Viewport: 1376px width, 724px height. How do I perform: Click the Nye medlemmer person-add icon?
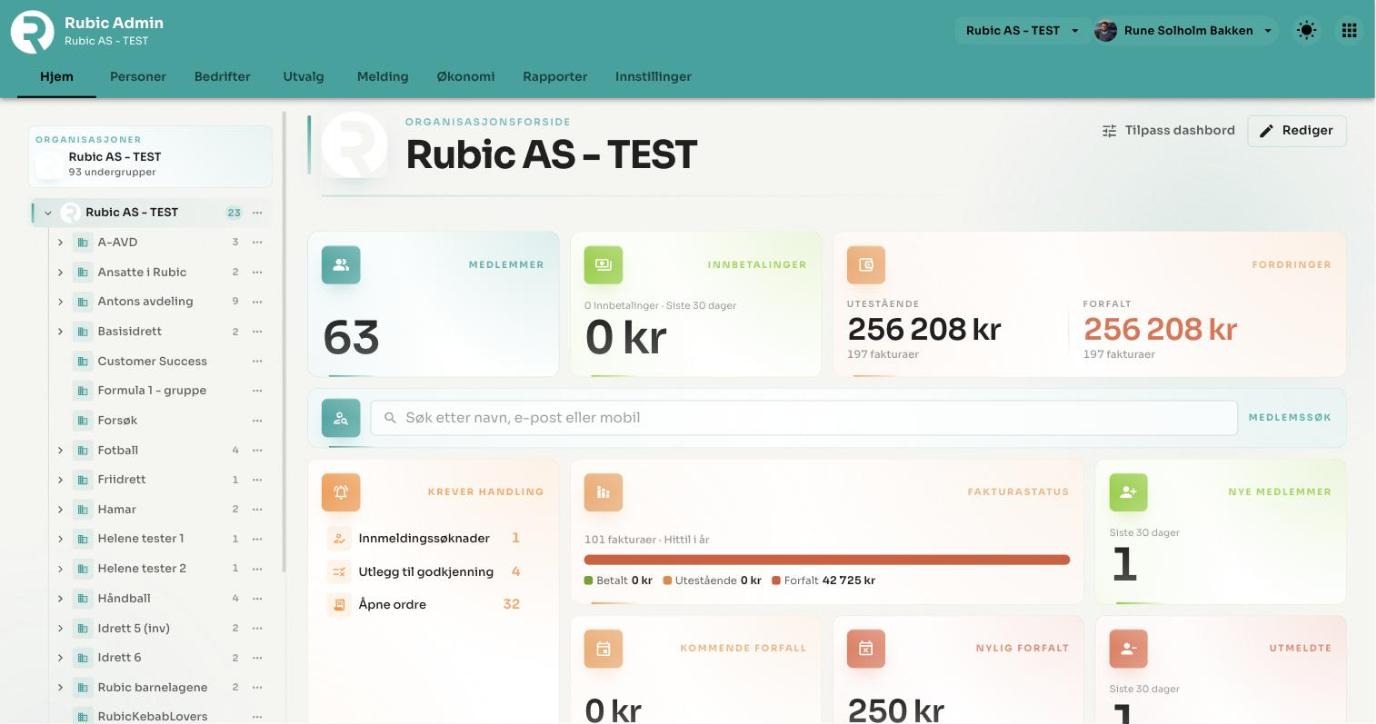coord(1128,492)
